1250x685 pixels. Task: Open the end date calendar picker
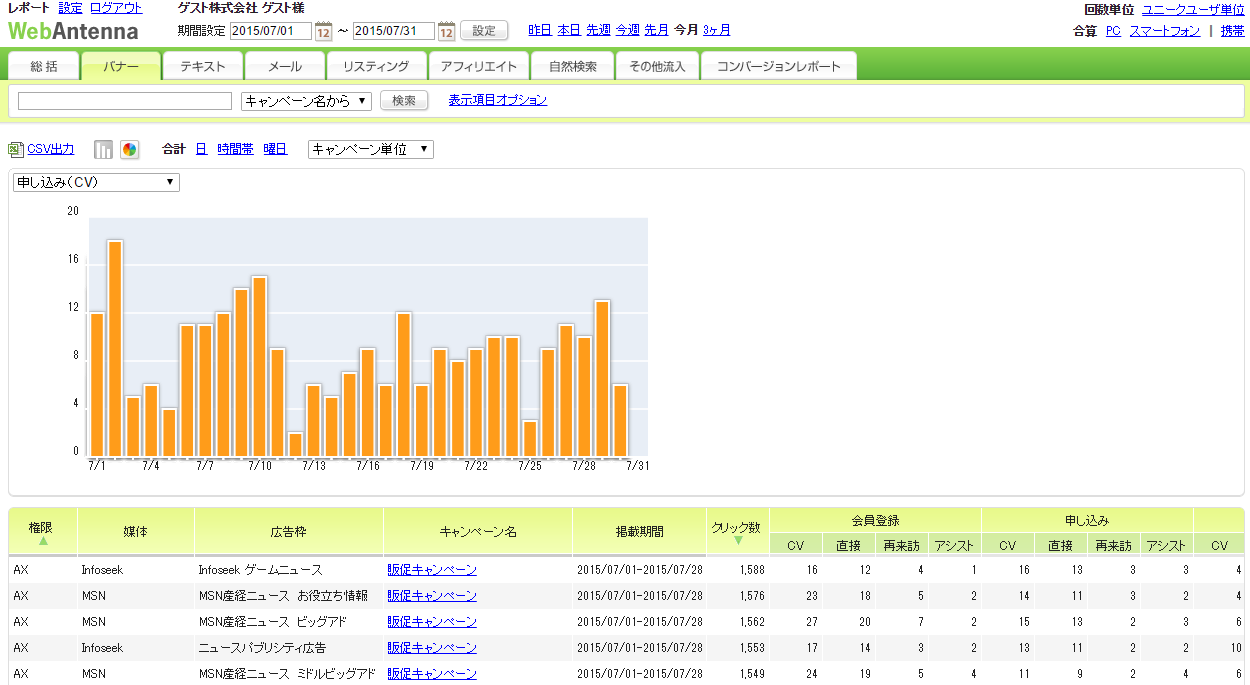click(446, 31)
